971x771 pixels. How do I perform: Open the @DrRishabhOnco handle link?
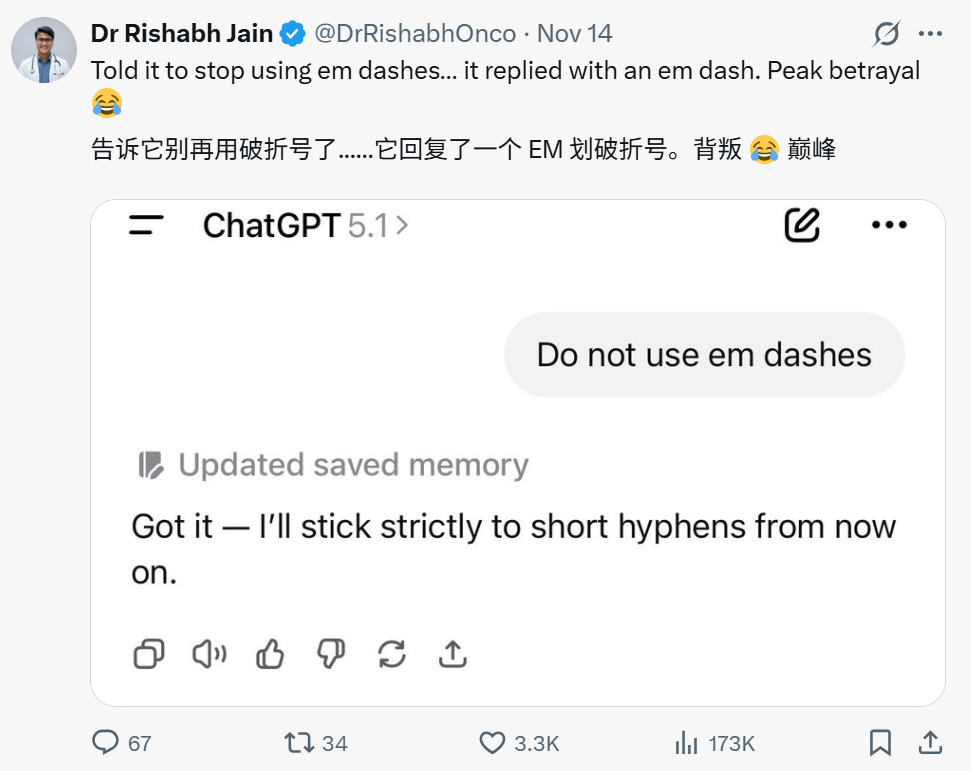(x=415, y=34)
